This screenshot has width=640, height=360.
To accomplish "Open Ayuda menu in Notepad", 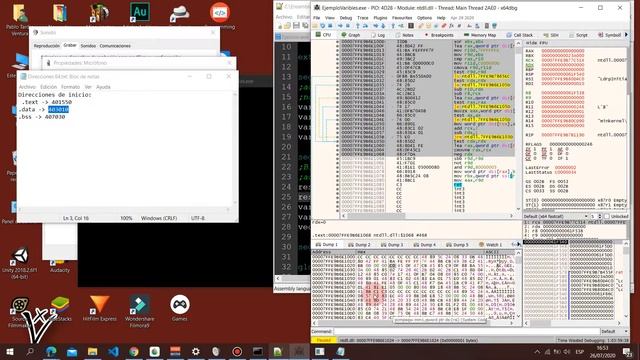I will (x=103, y=87).
